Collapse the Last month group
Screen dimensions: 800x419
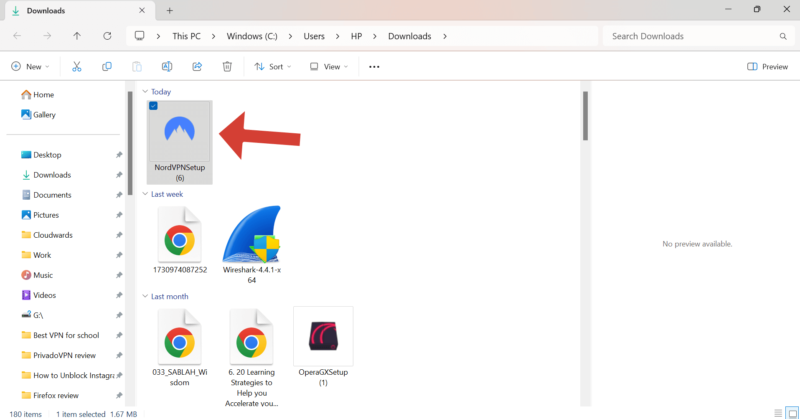pos(145,296)
